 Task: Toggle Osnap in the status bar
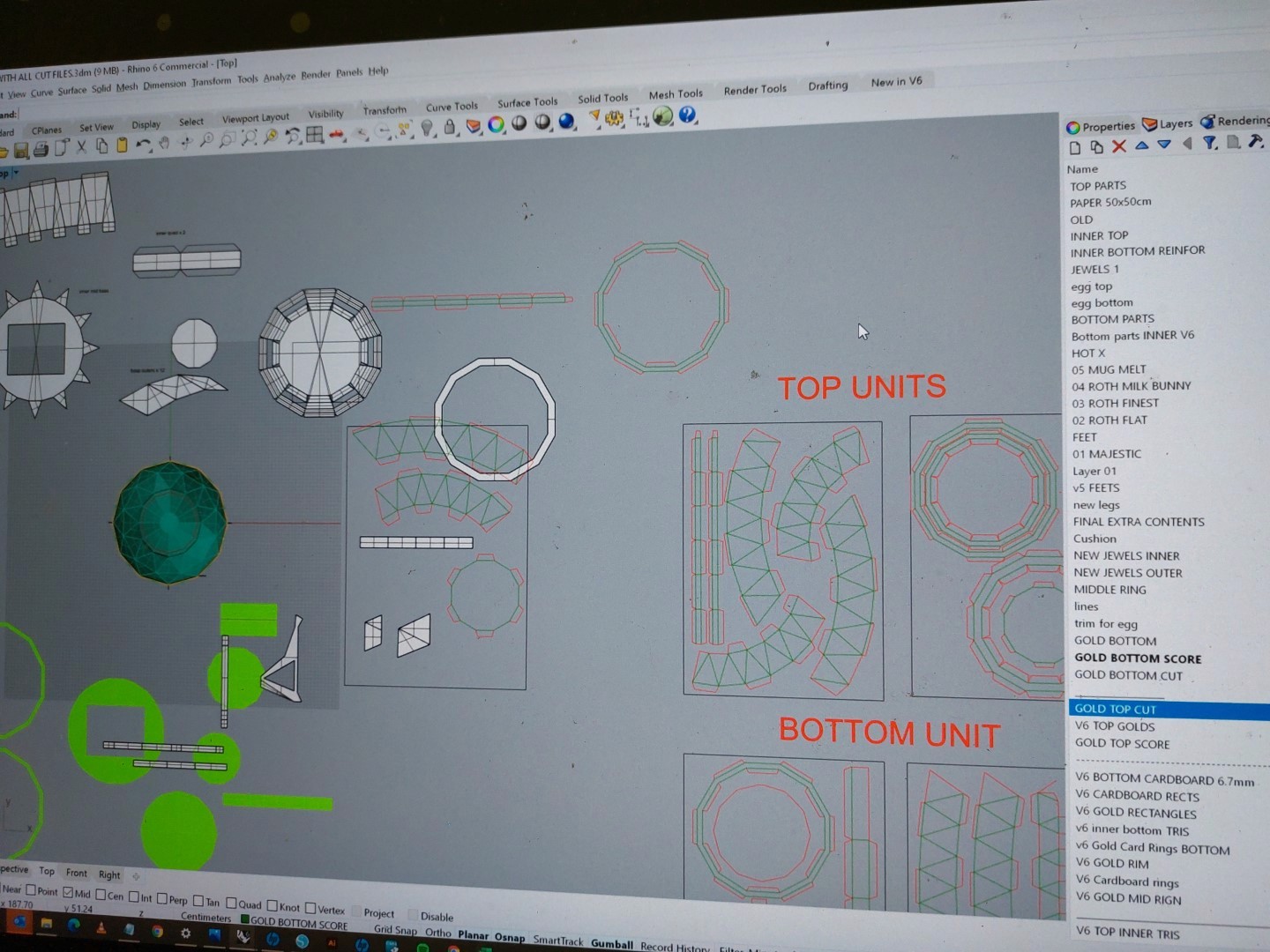[510, 937]
